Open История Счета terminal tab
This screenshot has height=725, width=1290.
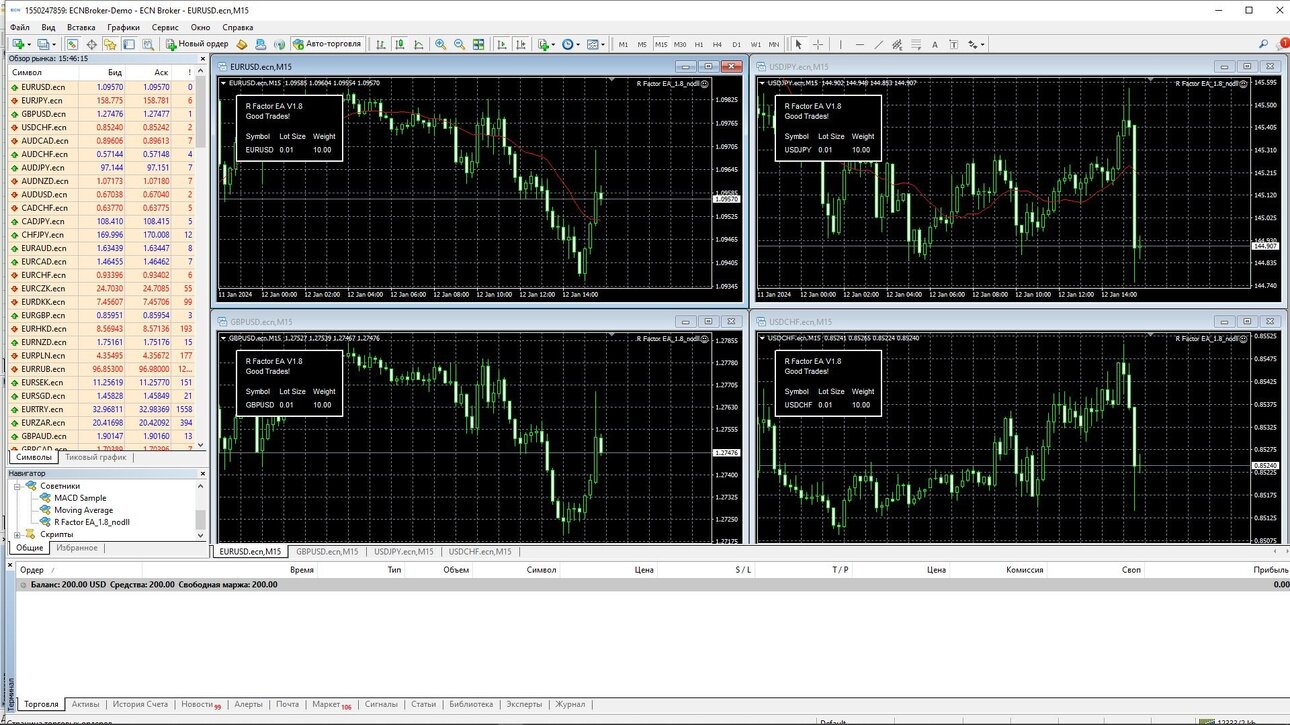140,704
